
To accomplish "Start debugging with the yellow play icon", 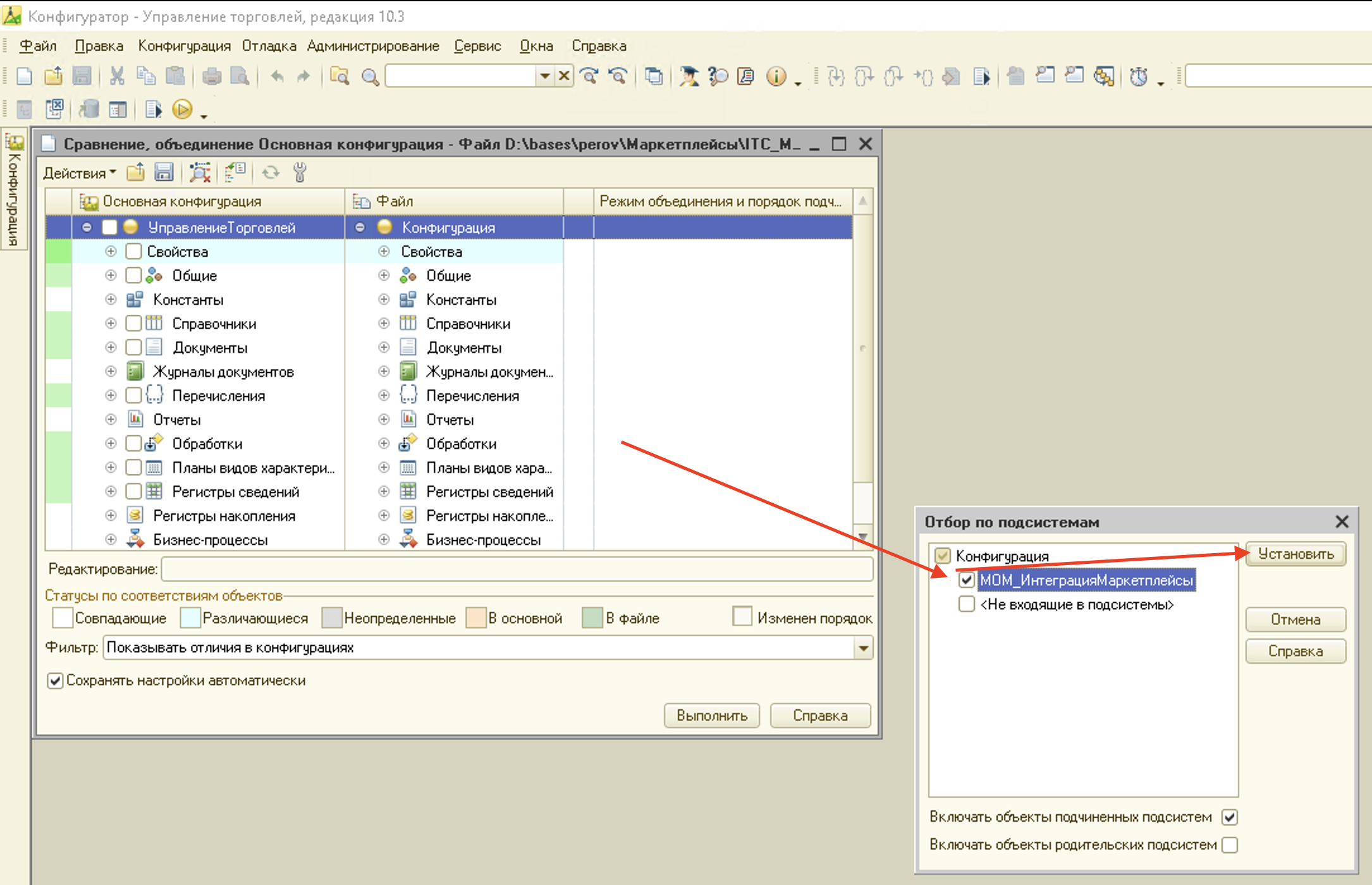I will coord(182,109).
